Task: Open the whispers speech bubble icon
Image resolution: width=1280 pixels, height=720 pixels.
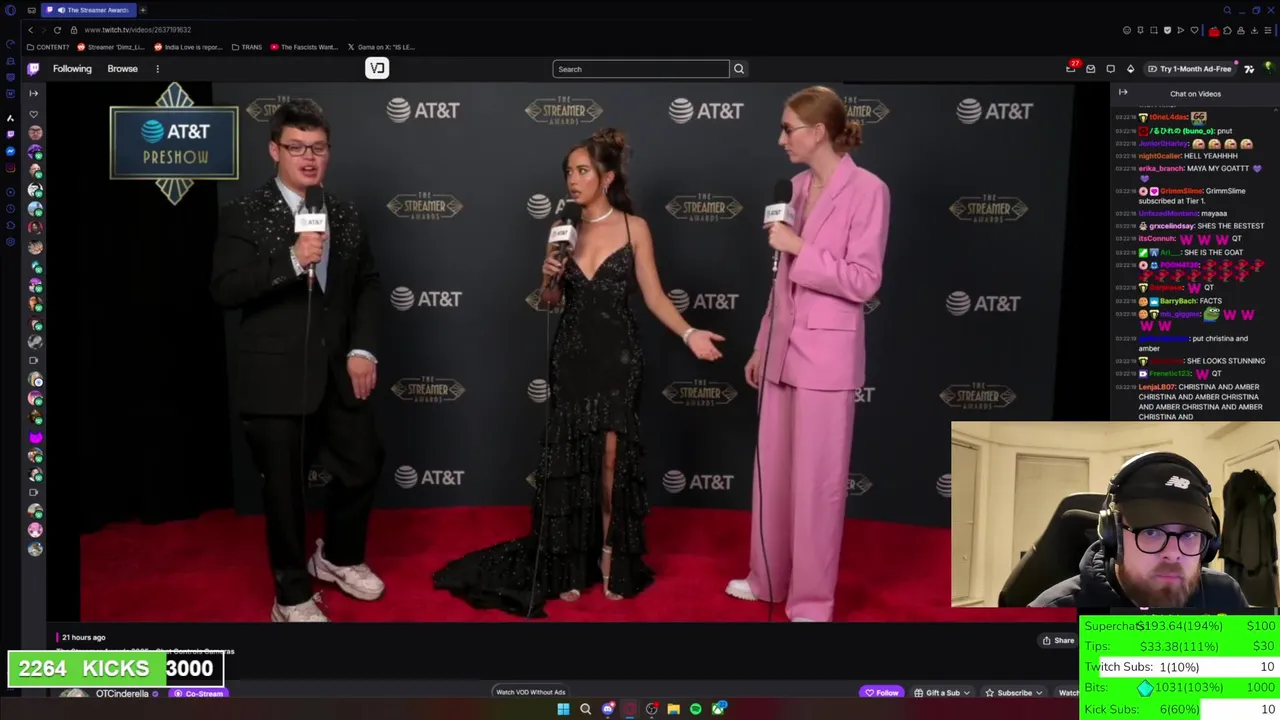Action: [x=1111, y=69]
